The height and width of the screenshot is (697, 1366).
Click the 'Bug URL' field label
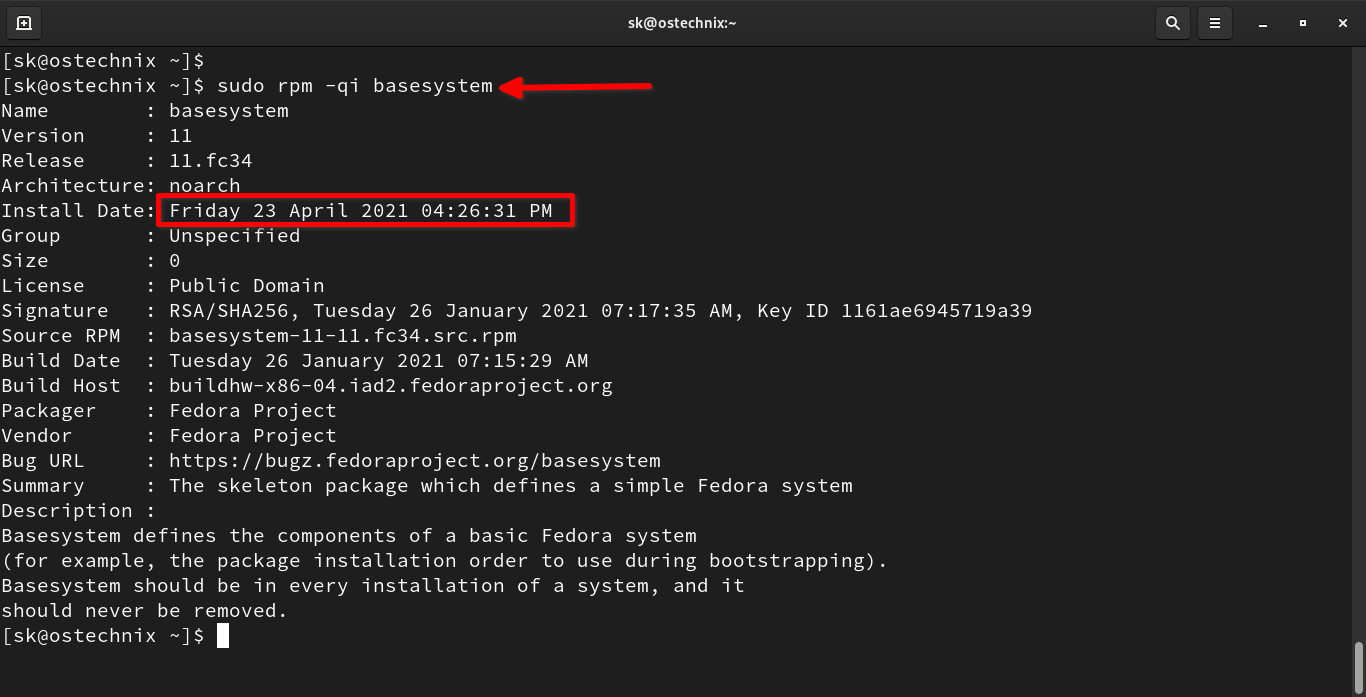tap(43, 461)
